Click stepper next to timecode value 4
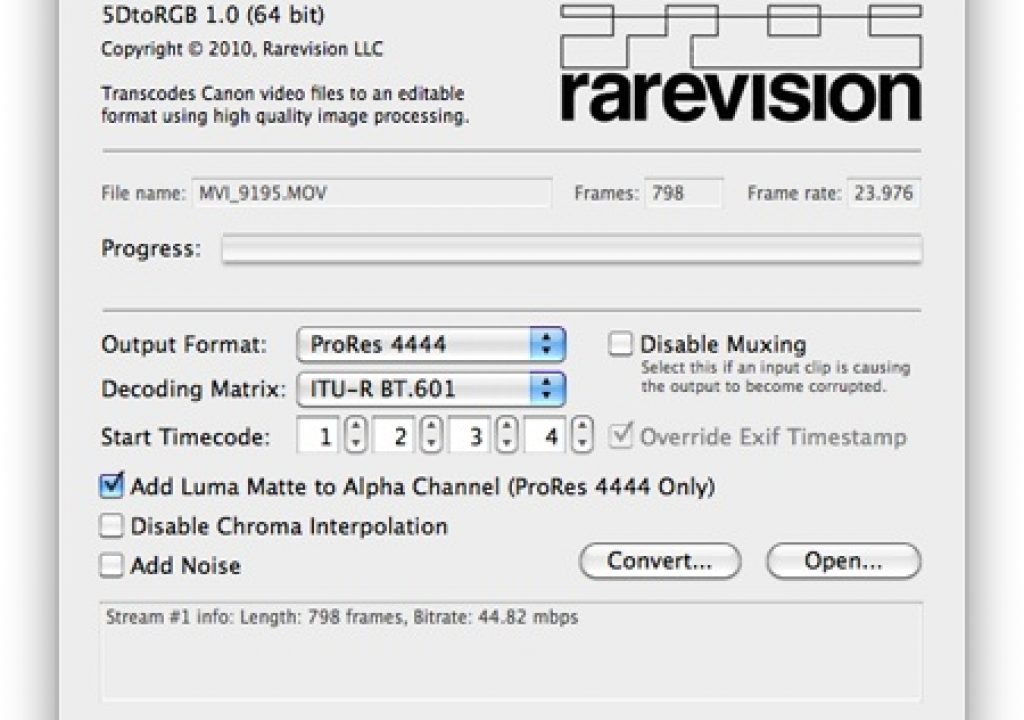Image resolution: width=1024 pixels, height=720 pixels. click(x=583, y=435)
